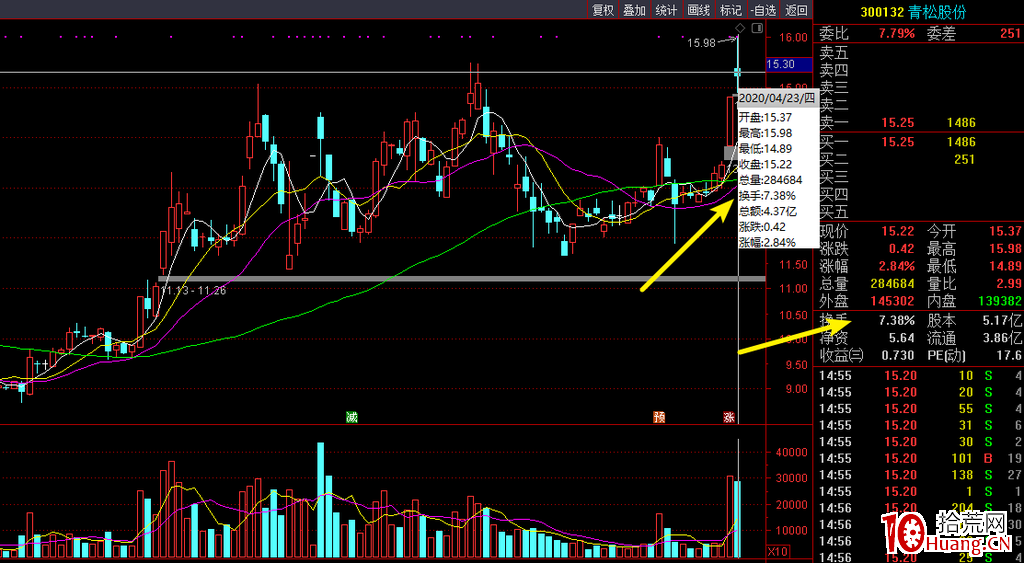
Task: Click the 股本 value 5.17亿
Action: coord(1003,321)
